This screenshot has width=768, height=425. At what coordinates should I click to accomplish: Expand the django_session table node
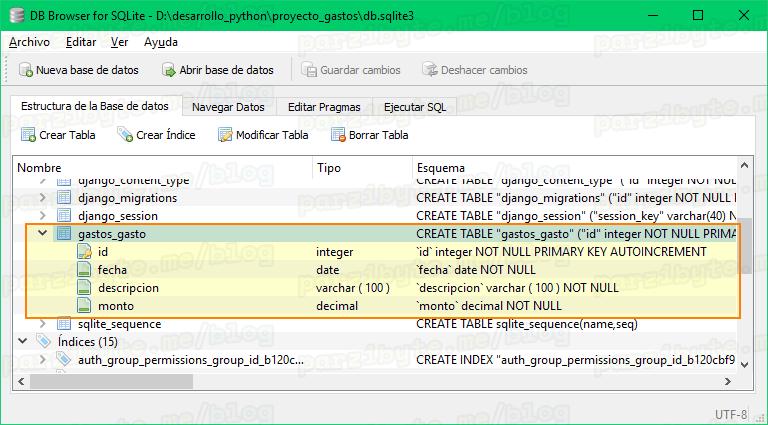click(x=42, y=216)
